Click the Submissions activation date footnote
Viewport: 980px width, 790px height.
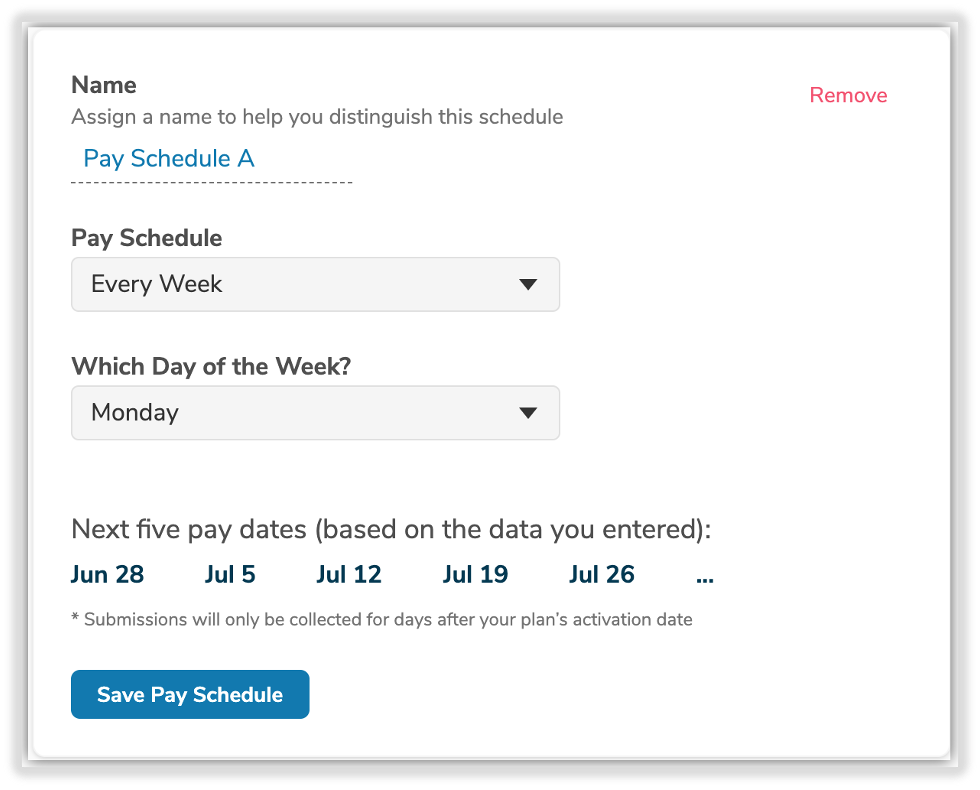382,619
